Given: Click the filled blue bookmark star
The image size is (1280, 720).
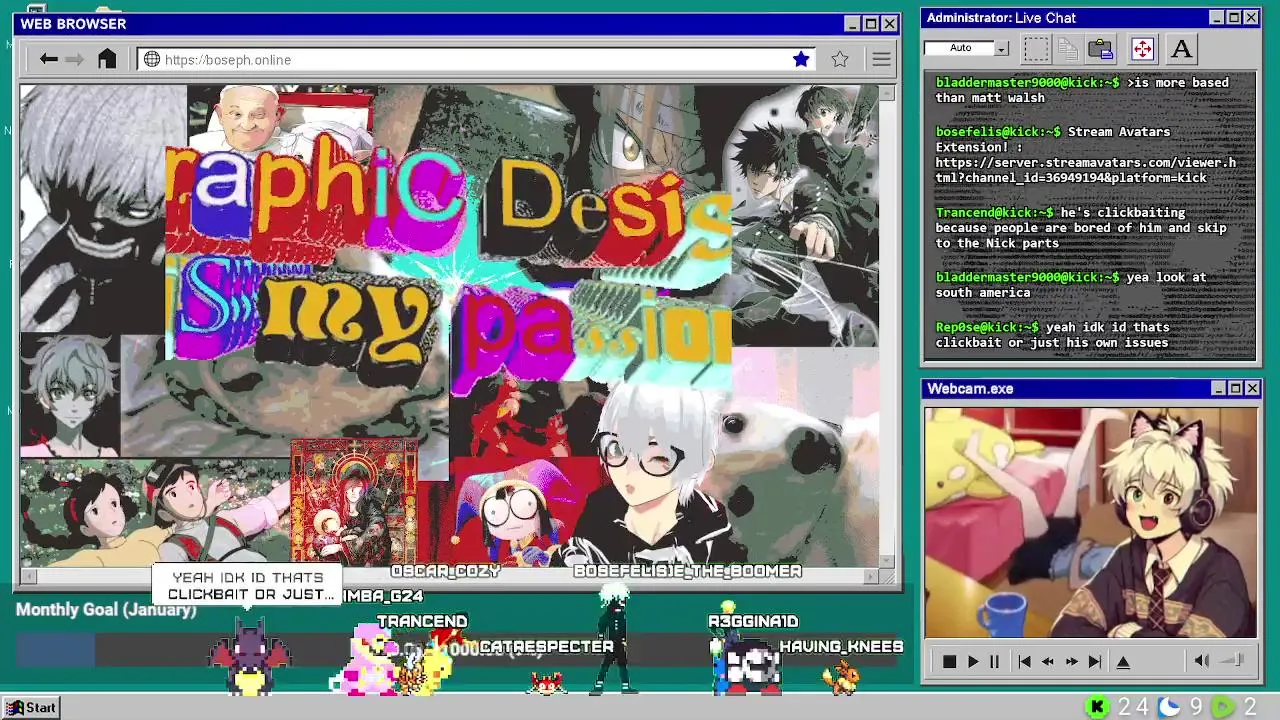Looking at the screenshot, I should pos(801,60).
